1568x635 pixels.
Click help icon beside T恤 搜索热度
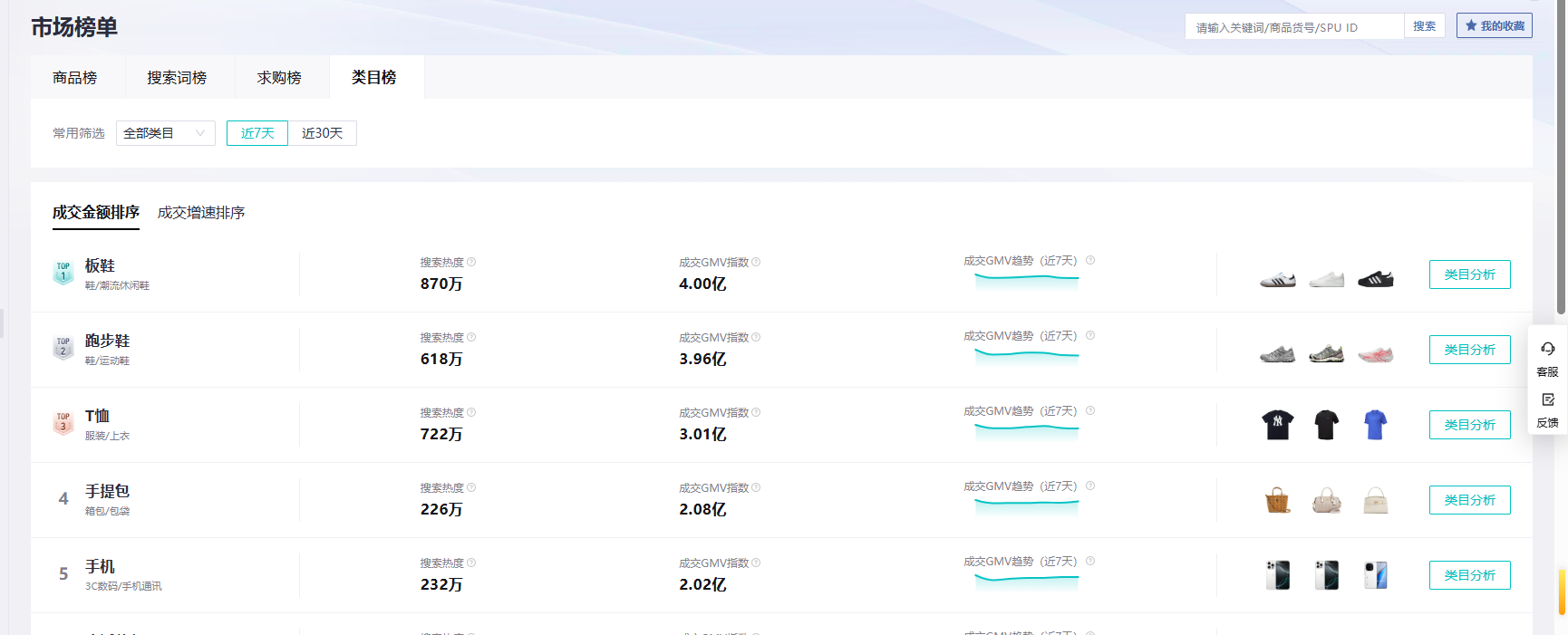coord(471,412)
